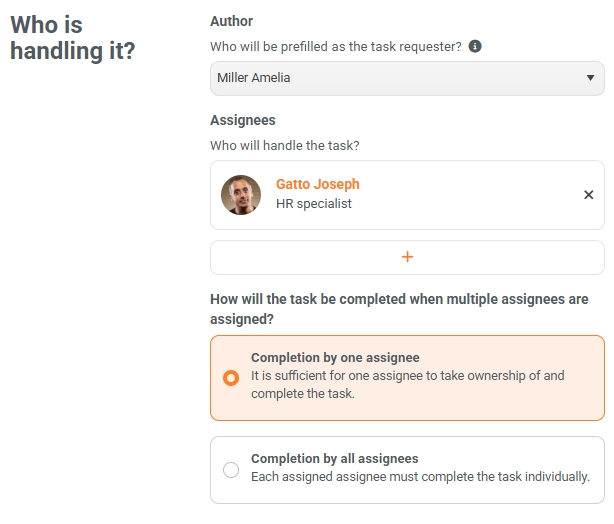Image resolution: width=614 pixels, height=524 pixels.
Task: Click the HR specialist role text
Action: (x=314, y=204)
